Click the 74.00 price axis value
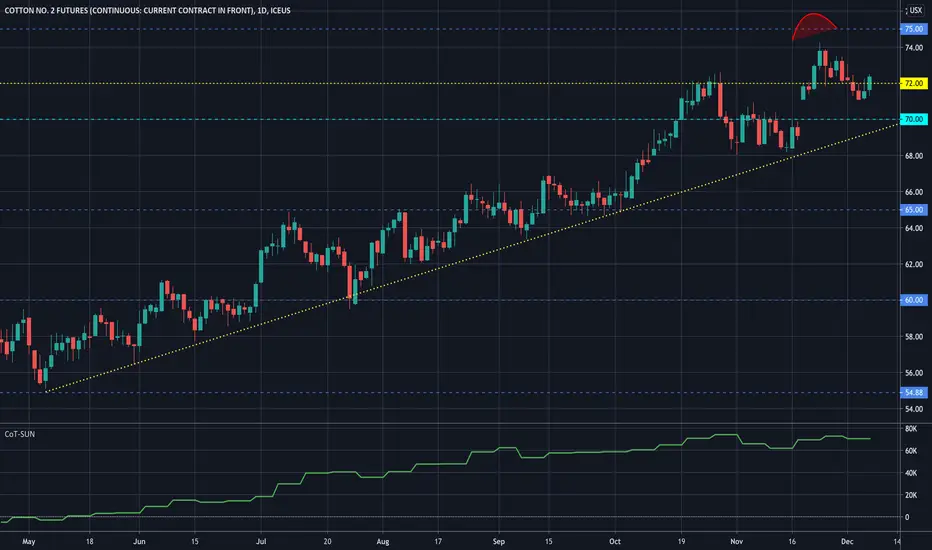 pyautogui.click(x=914, y=48)
